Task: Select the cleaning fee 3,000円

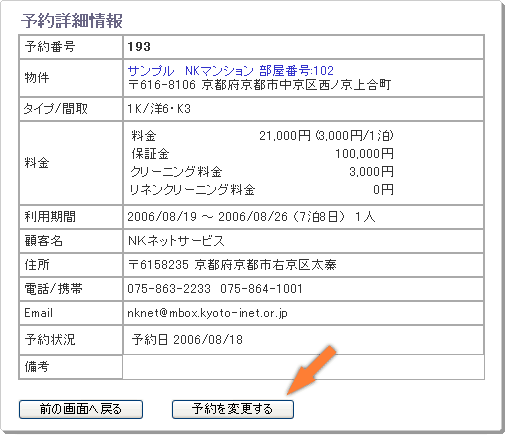Action: point(371,172)
